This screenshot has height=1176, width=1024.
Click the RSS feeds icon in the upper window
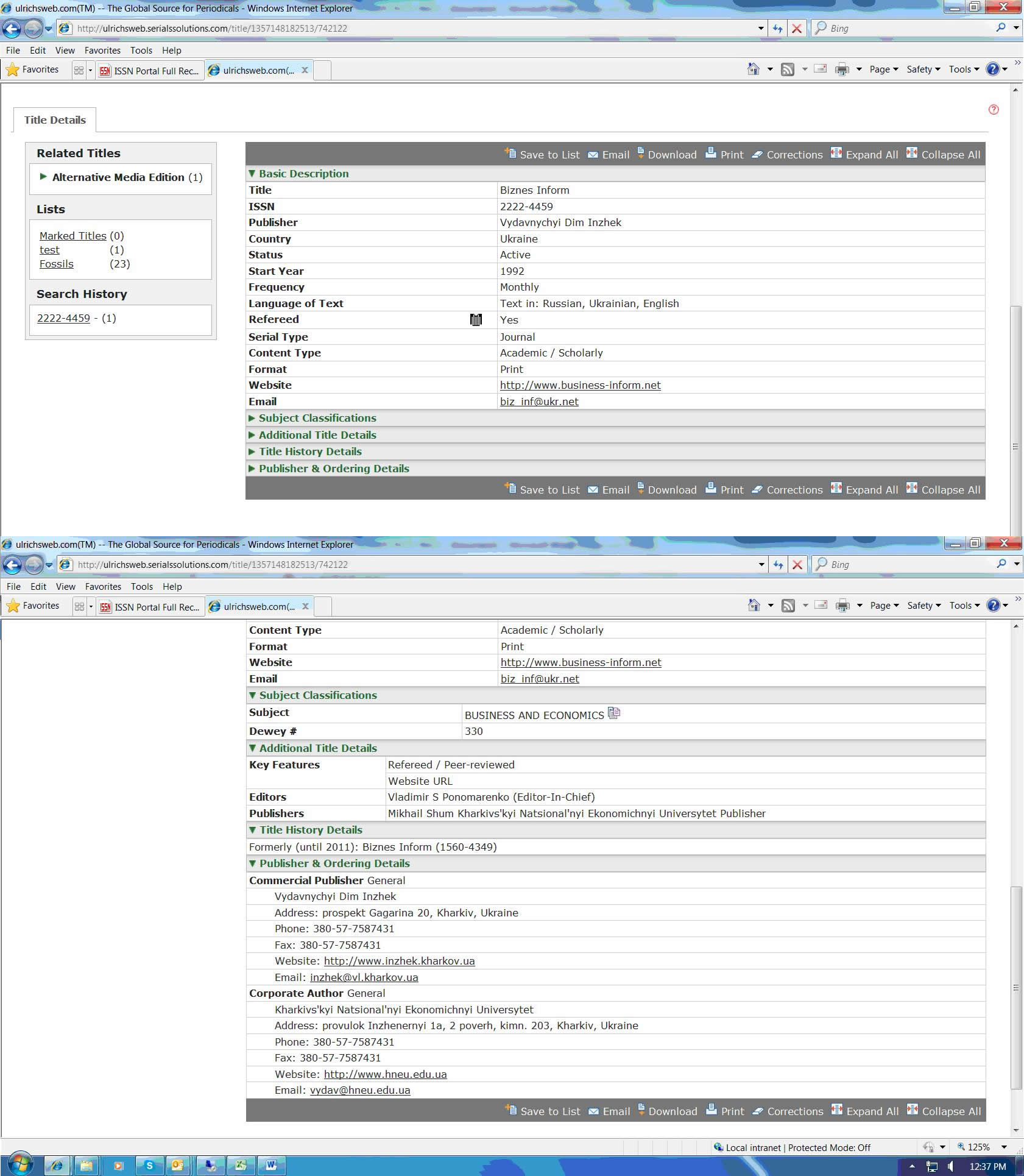point(788,69)
